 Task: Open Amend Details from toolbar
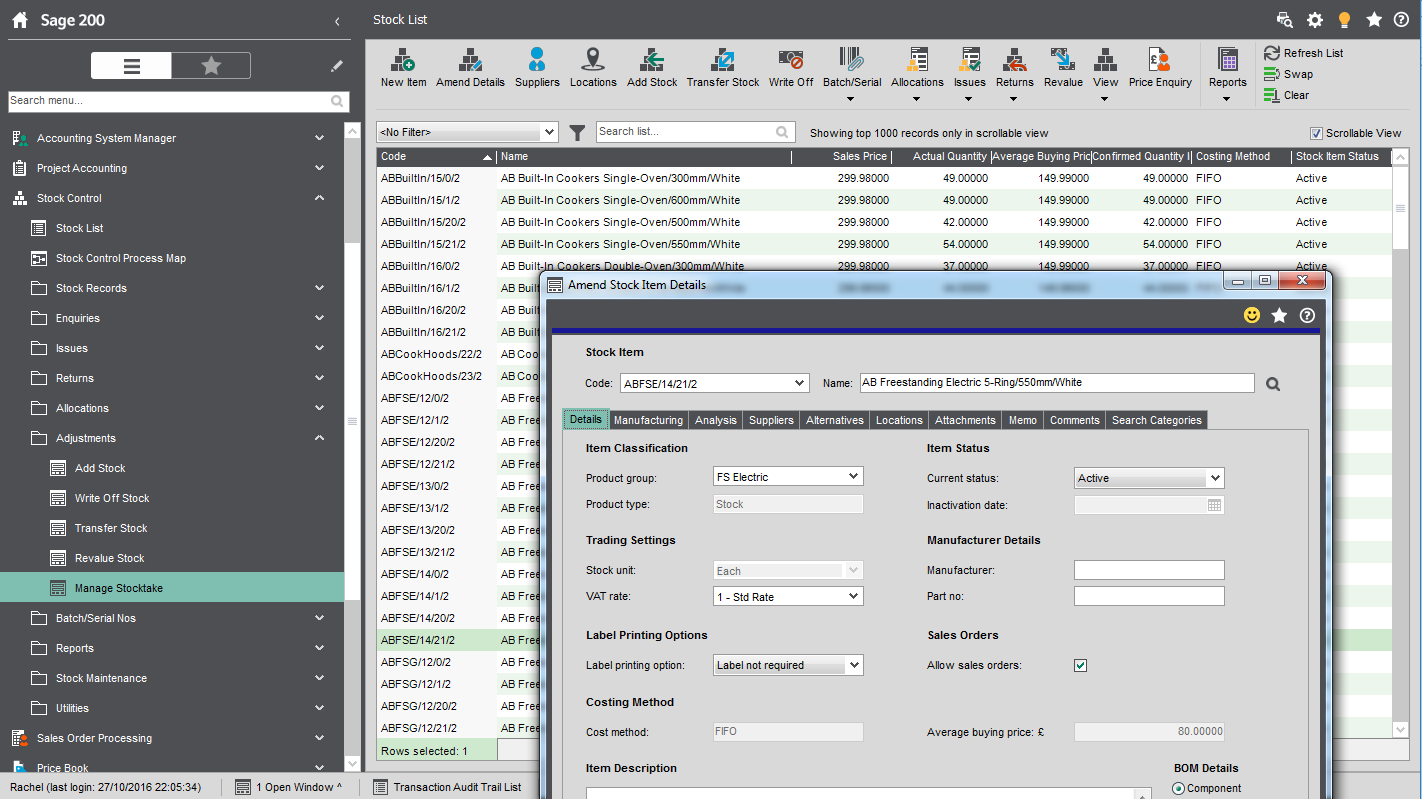[470, 68]
